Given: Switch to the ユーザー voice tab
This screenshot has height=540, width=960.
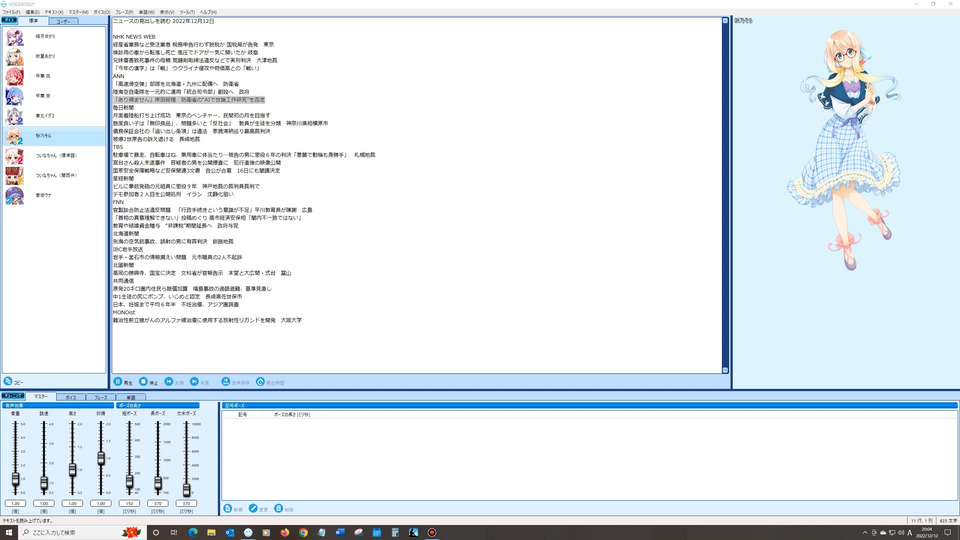Looking at the screenshot, I should pyautogui.click(x=63, y=21).
